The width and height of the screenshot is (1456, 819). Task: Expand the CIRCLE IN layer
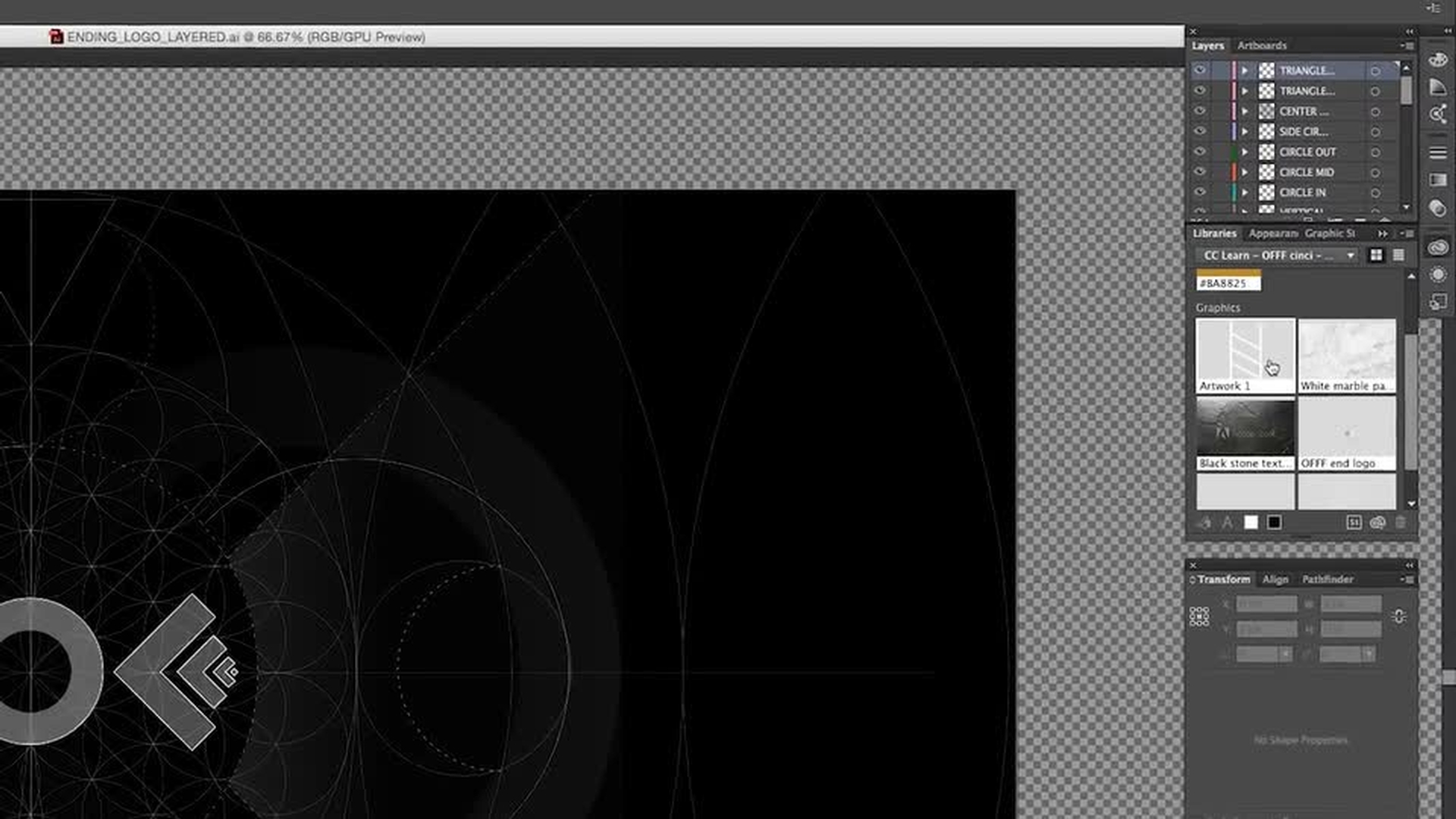pyautogui.click(x=1244, y=193)
